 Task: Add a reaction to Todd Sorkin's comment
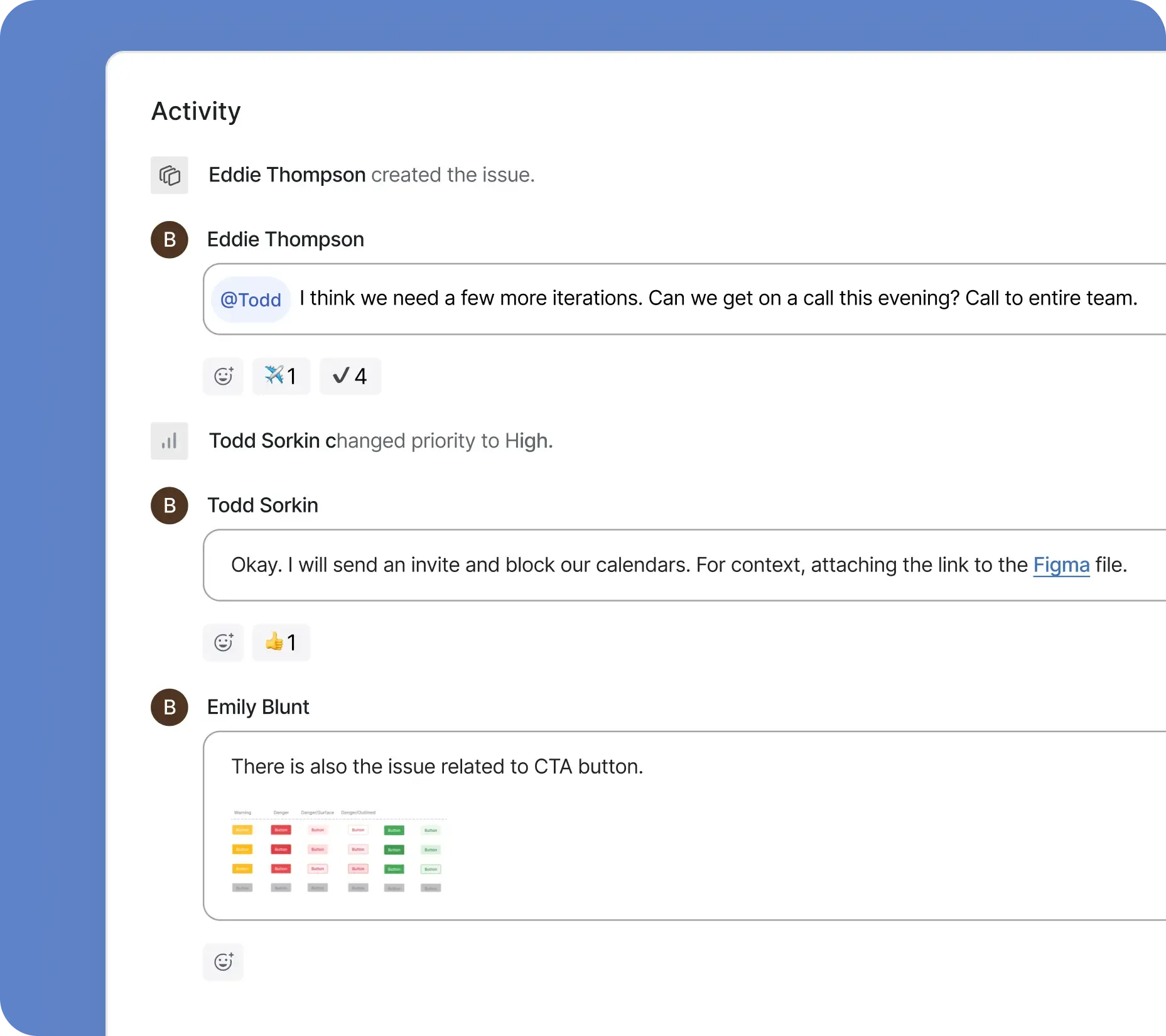(x=223, y=642)
